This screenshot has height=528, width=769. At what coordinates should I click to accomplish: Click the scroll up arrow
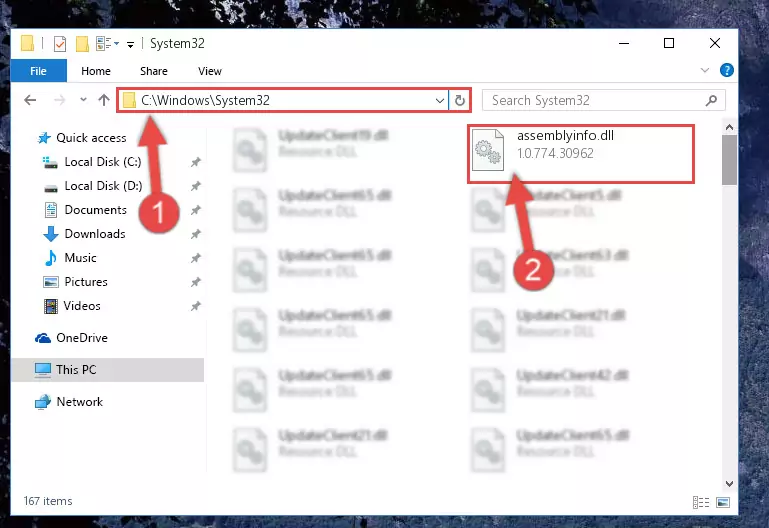tap(729, 127)
